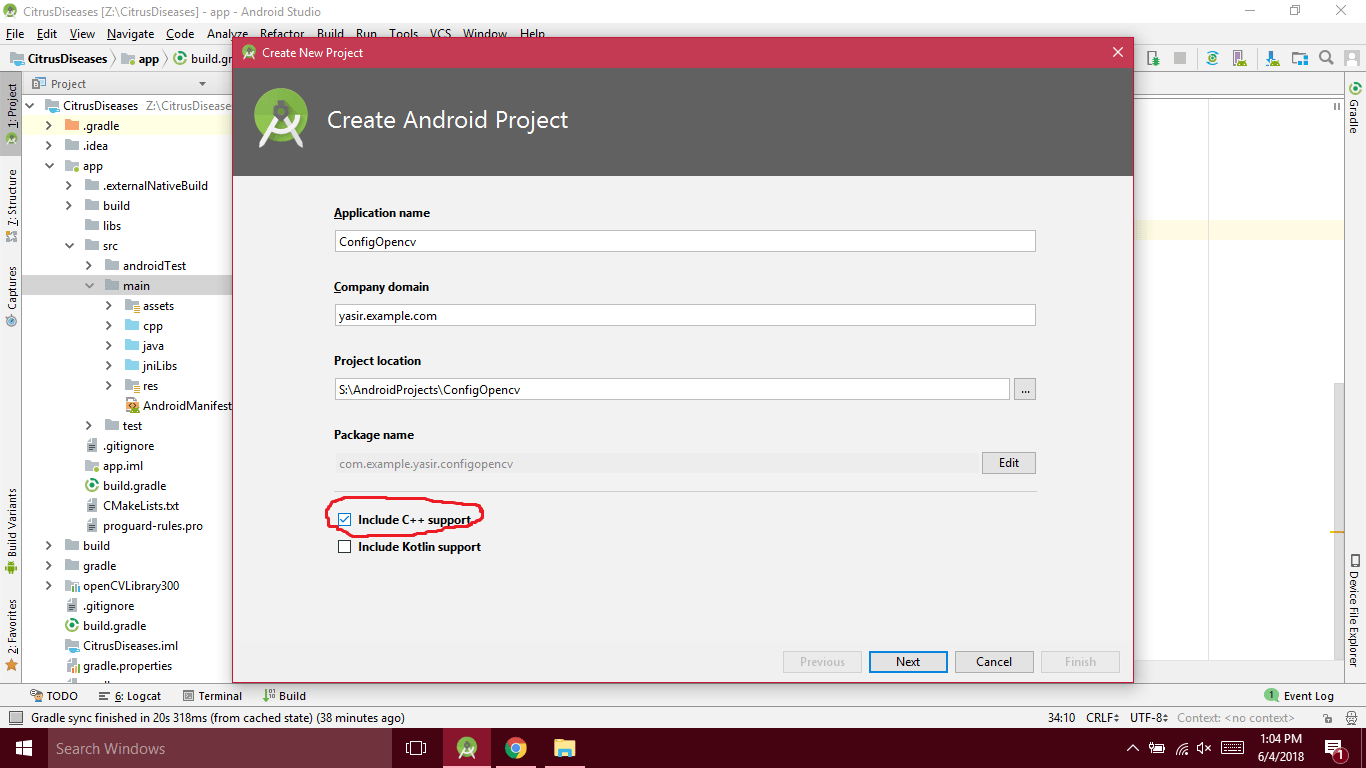The width and height of the screenshot is (1366, 768).
Task: Uncheck Include C++ support checkbox
Action: [x=345, y=520]
